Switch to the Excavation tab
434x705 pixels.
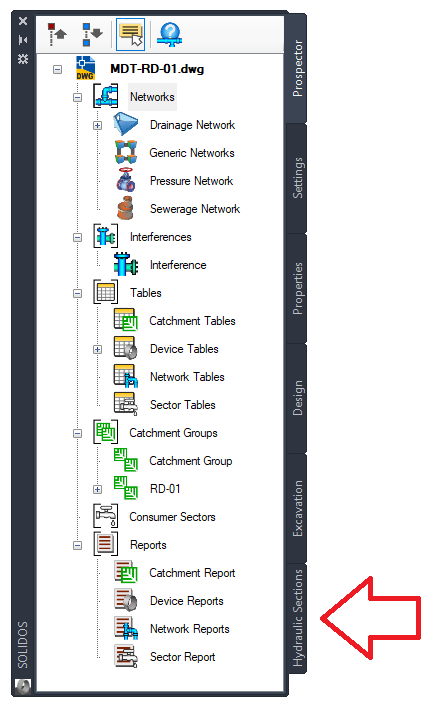click(x=297, y=508)
